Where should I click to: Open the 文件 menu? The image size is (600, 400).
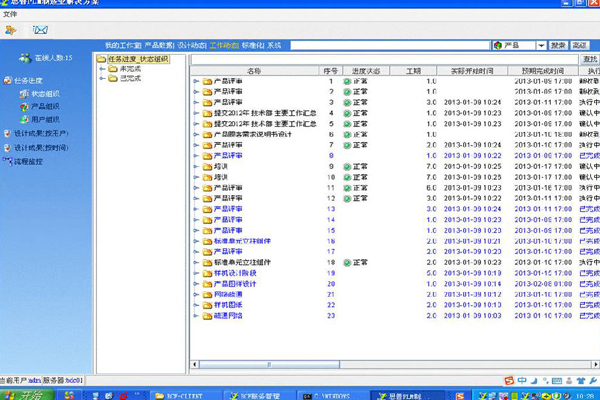pos(10,14)
